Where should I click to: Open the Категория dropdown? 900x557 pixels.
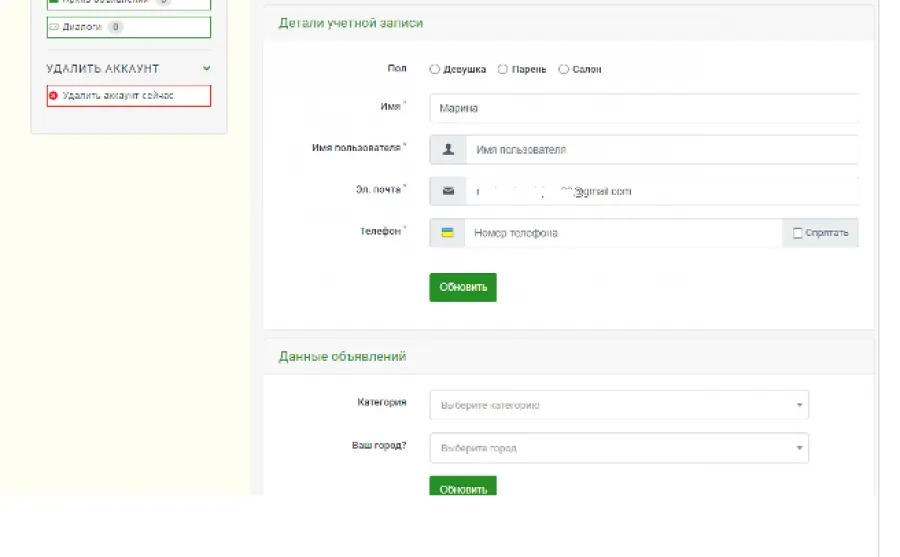619,405
